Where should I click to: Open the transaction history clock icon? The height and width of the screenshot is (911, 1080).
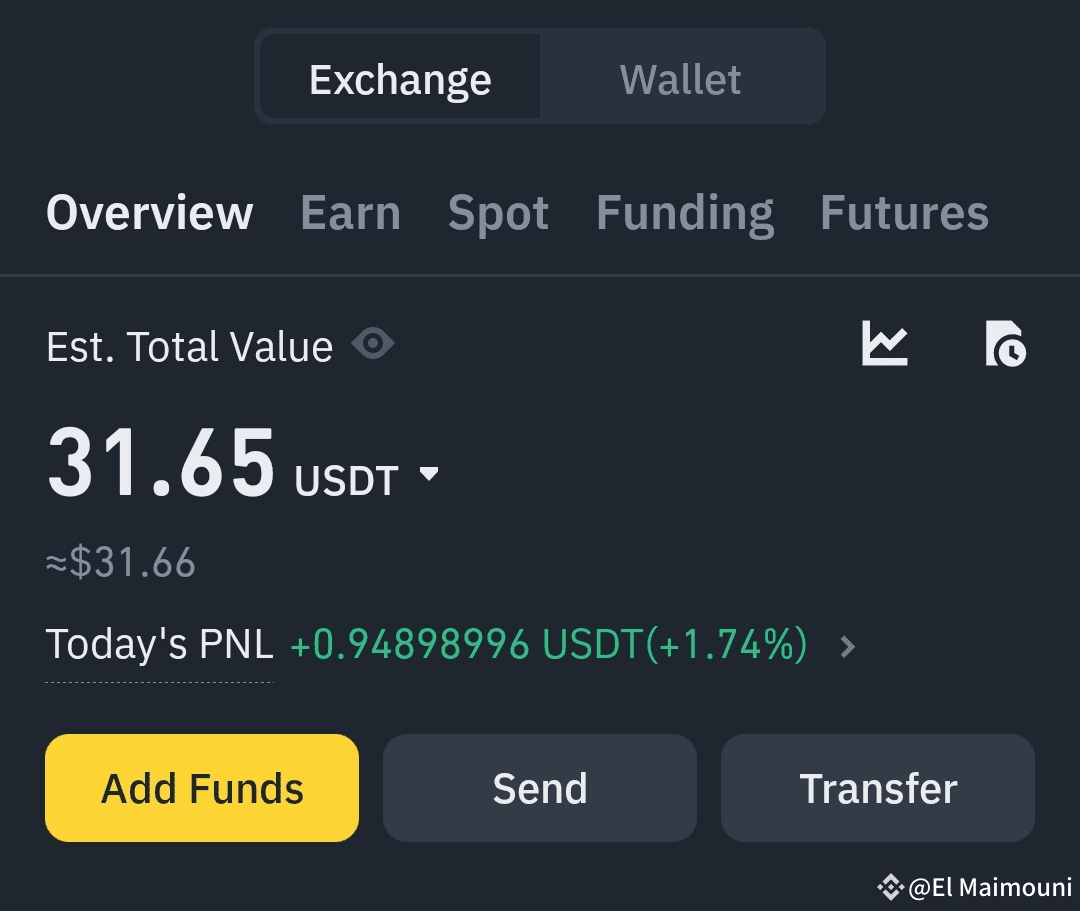click(1005, 343)
